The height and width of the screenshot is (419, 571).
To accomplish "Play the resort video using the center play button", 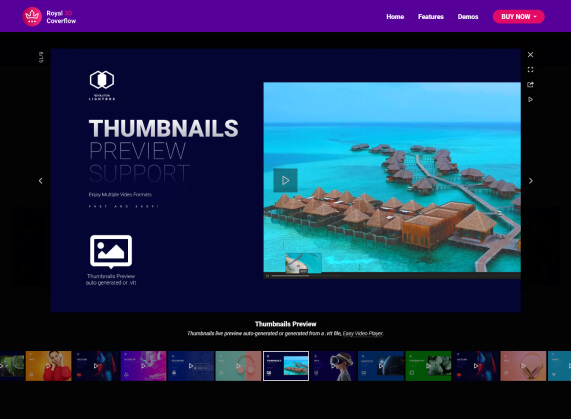I will pos(285,180).
